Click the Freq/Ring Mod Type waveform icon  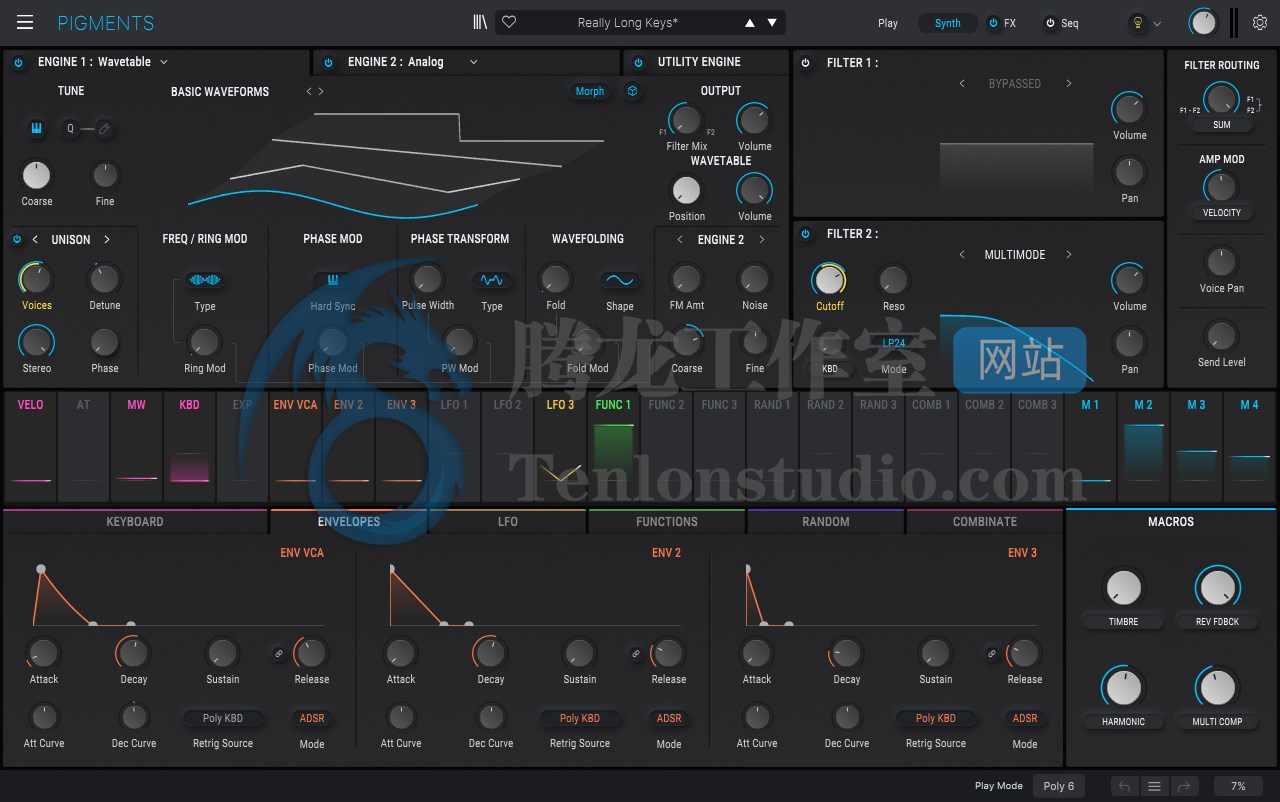tap(205, 280)
